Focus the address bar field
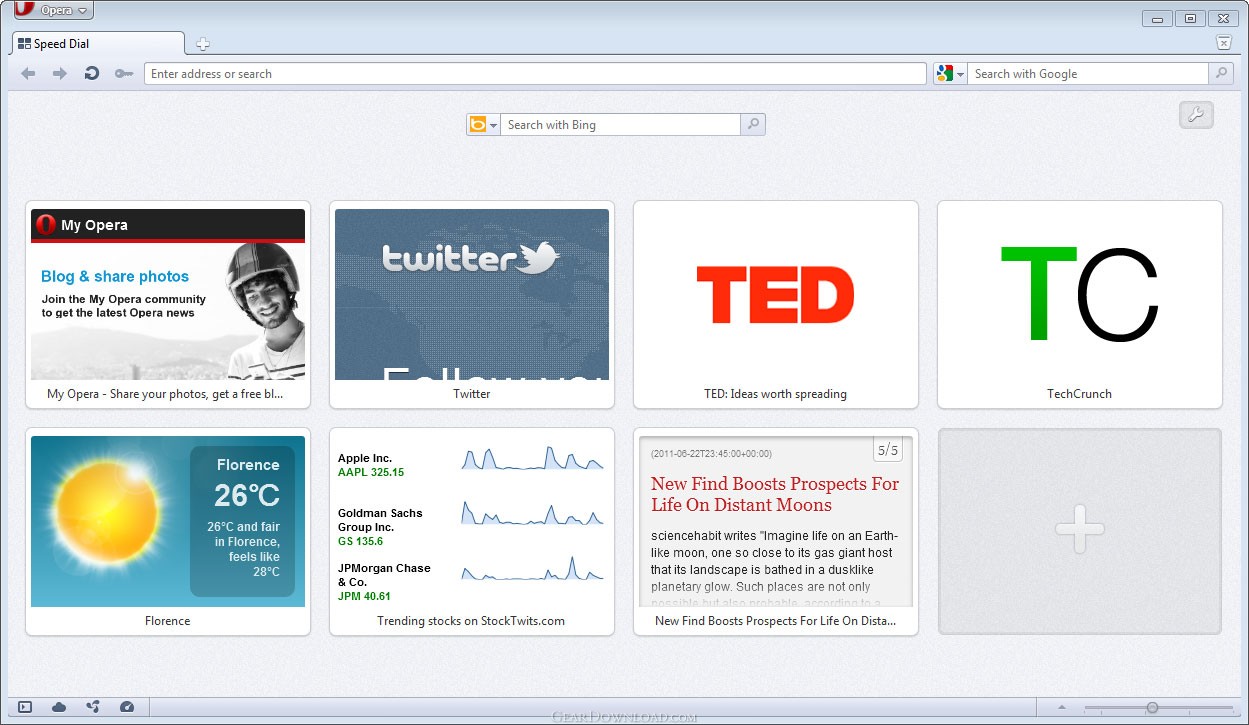This screenshot has height=725, width=1249. pos(535,74)
